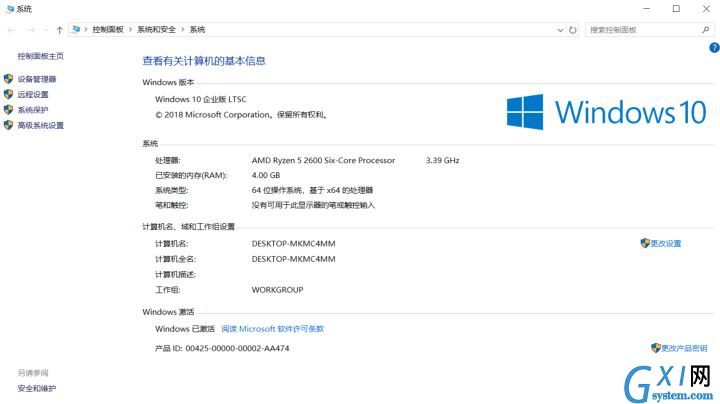Expand chevron after 控制面板 breadcrumb

coord(130,30)
